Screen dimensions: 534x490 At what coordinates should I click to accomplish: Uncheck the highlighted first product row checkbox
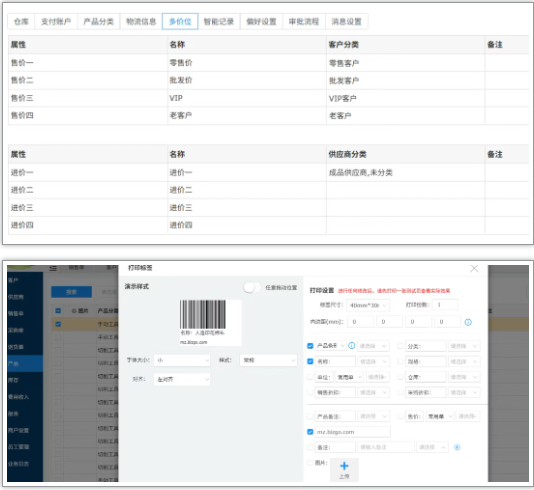coord(58,324)
